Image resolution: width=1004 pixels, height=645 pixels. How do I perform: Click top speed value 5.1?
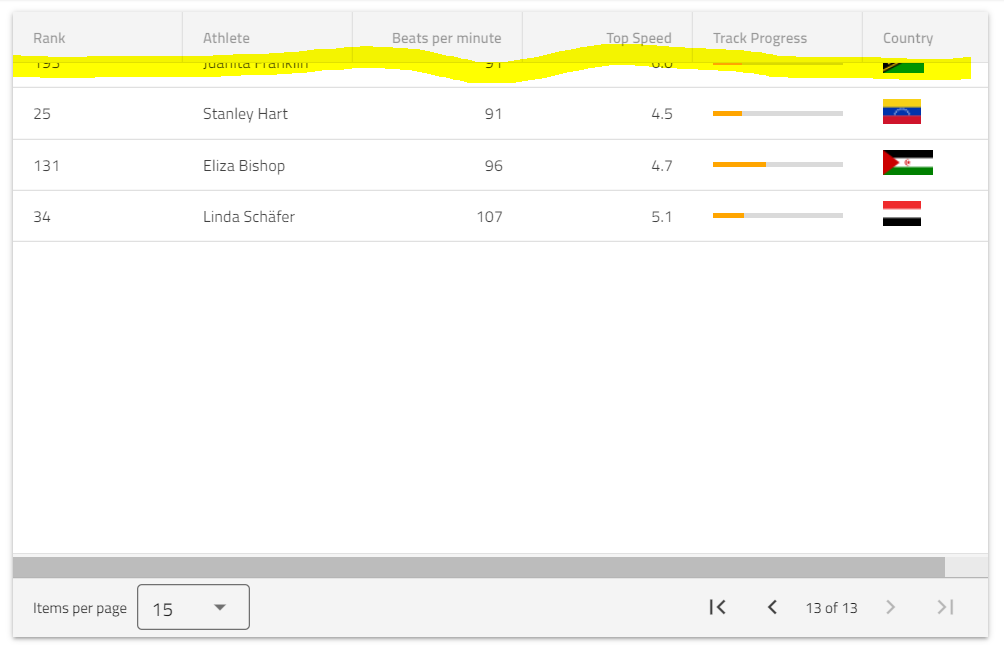coord(661,216)
